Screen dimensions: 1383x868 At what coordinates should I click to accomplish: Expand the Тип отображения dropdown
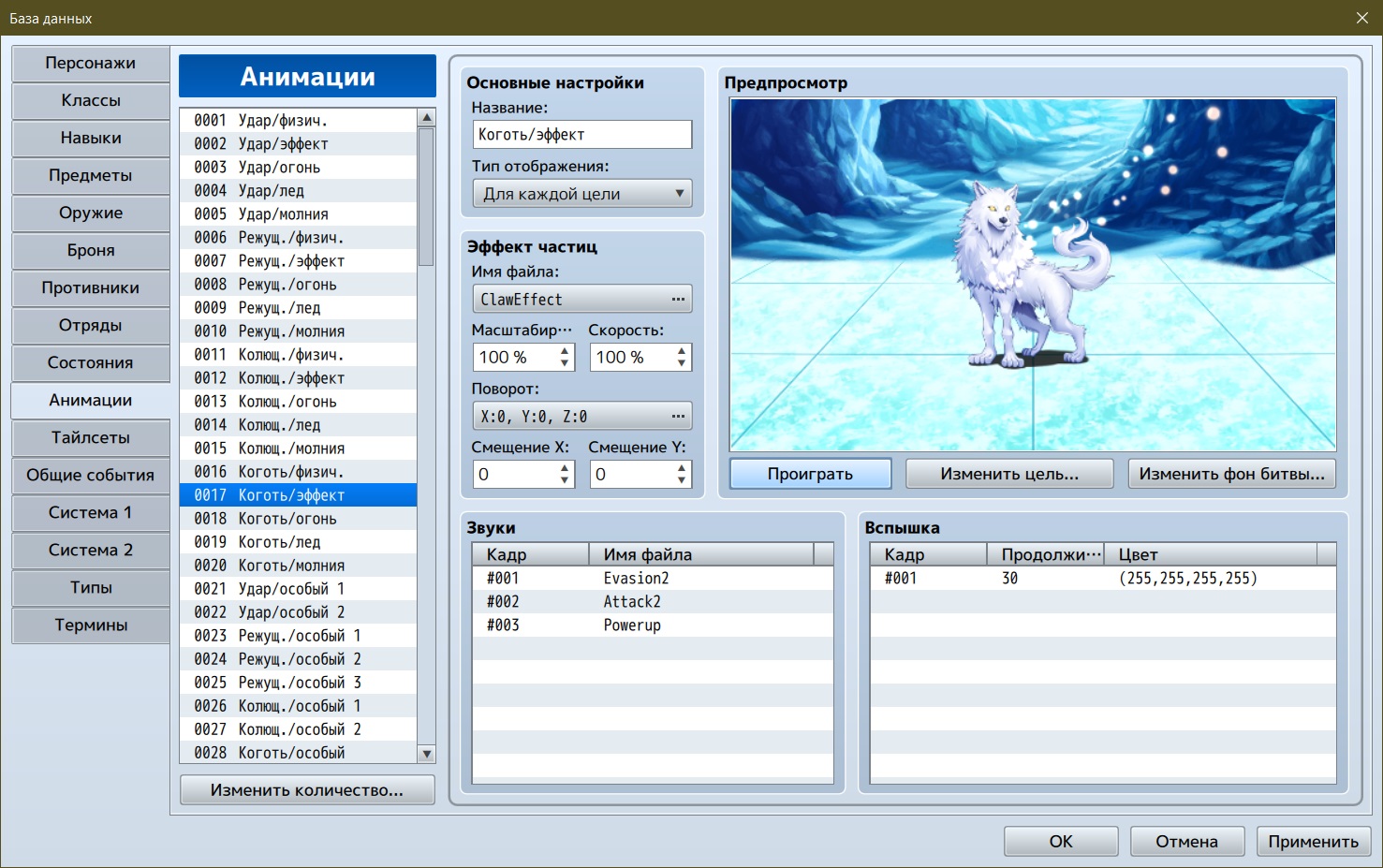tap(581, 194)
